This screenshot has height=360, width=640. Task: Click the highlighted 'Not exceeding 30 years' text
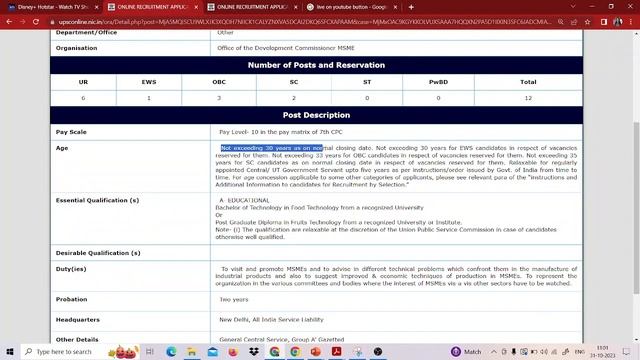271,148
